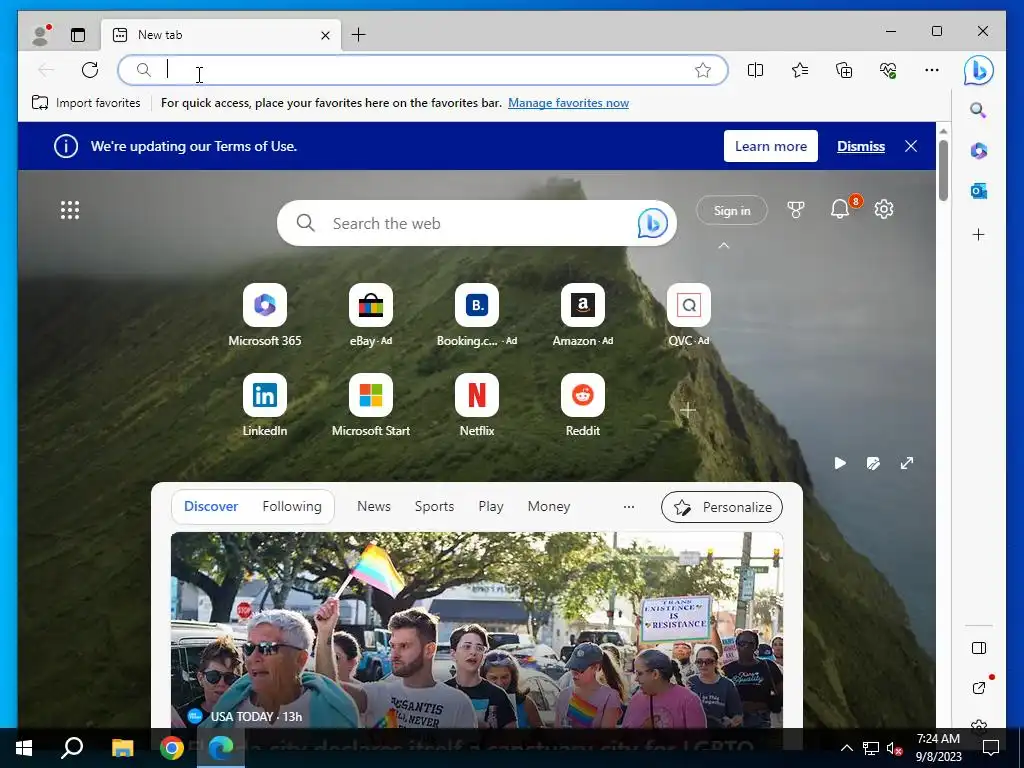Open the tab actions menu icon

coord(78,35)
